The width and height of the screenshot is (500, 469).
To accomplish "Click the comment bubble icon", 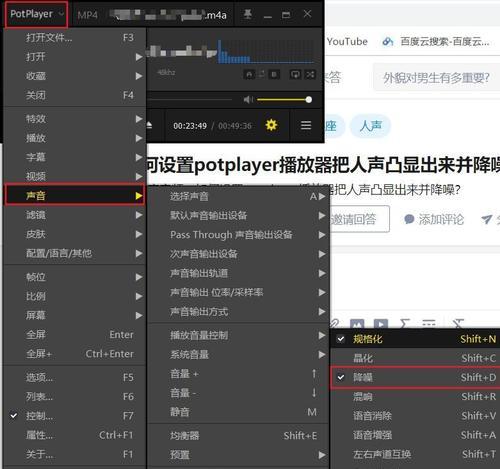I will click(409, 219).
